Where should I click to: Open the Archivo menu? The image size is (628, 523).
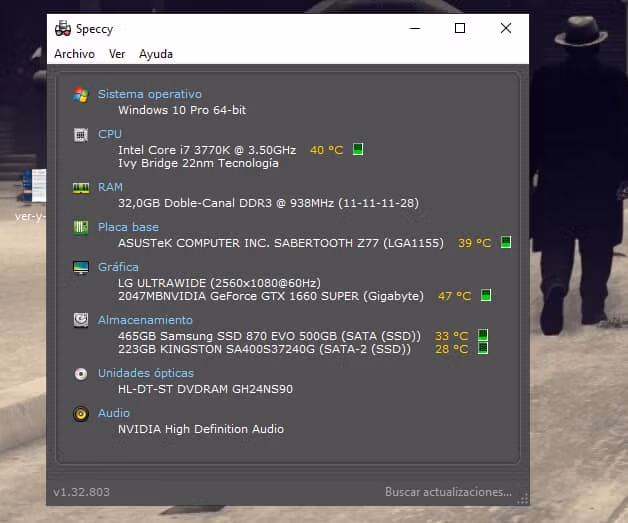74,54
